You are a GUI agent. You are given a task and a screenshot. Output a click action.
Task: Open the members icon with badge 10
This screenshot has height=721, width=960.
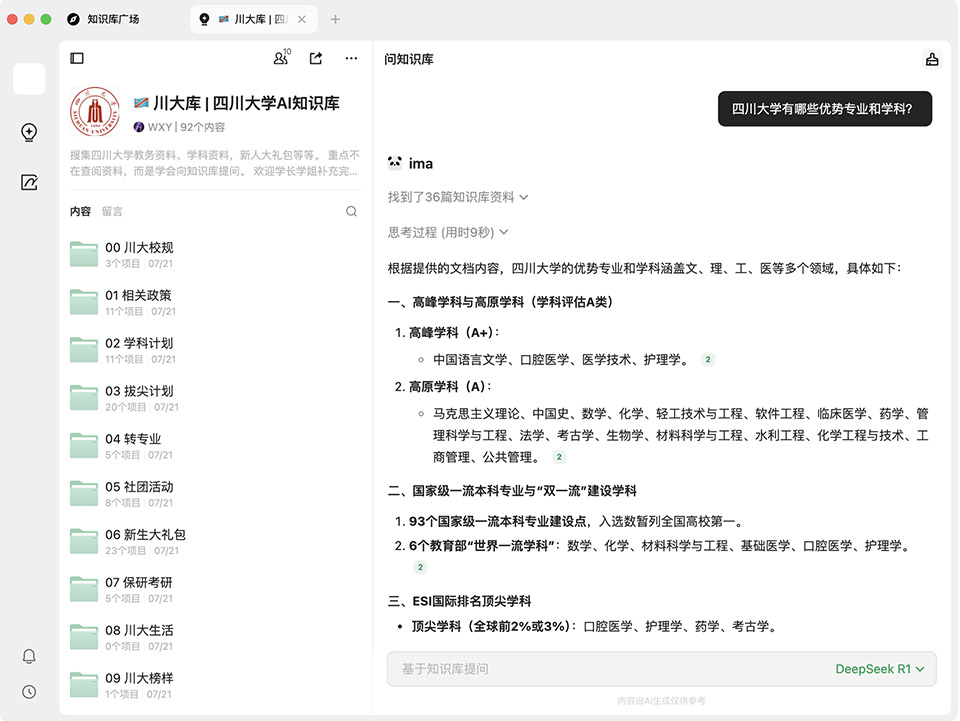click(x=281, y=59)
